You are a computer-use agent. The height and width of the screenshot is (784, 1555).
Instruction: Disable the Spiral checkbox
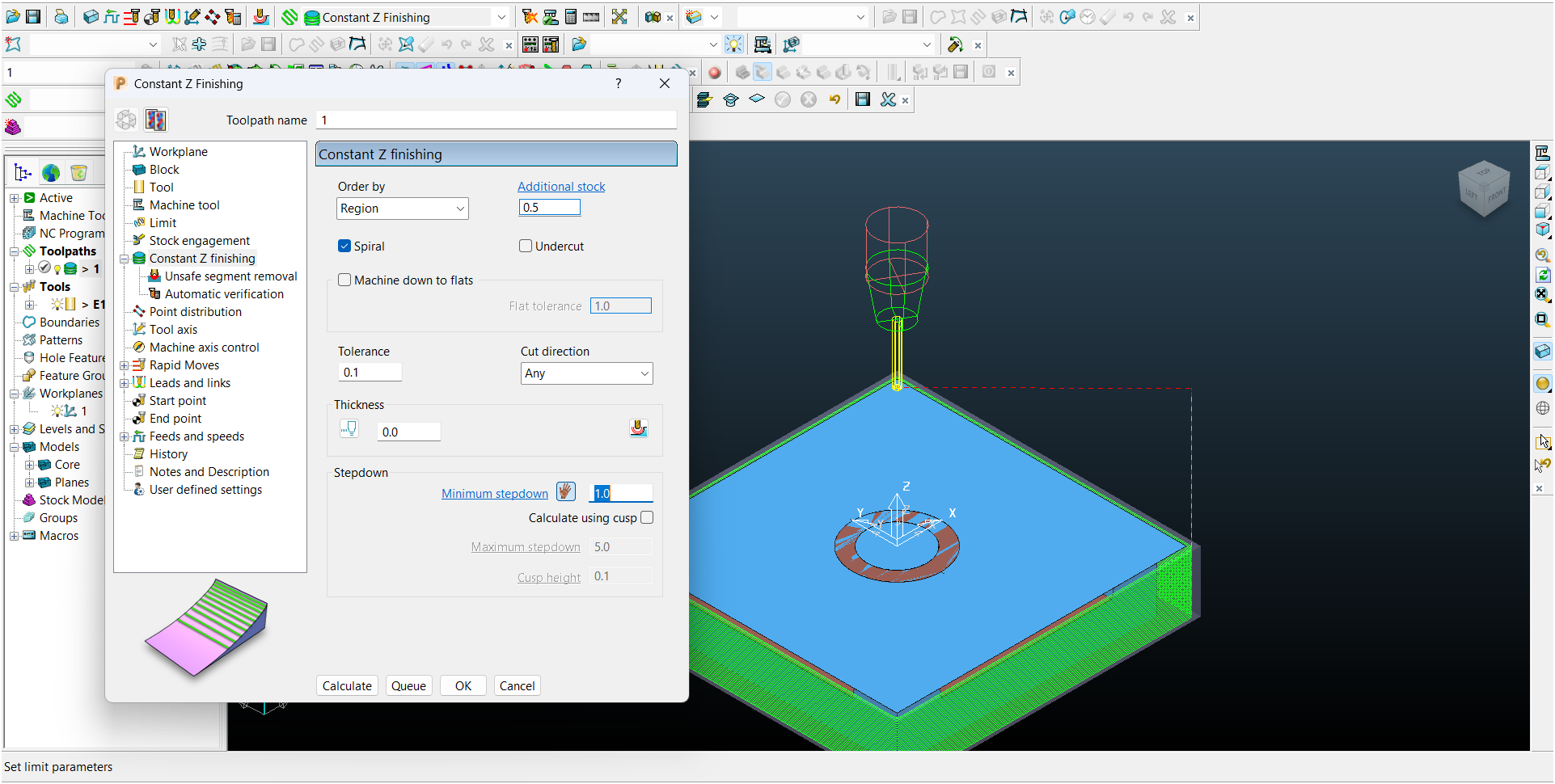(x=344, y=247)
